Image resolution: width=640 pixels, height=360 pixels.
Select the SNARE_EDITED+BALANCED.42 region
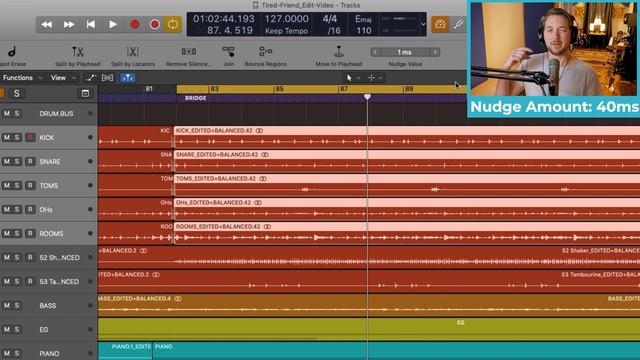(407, 161)
